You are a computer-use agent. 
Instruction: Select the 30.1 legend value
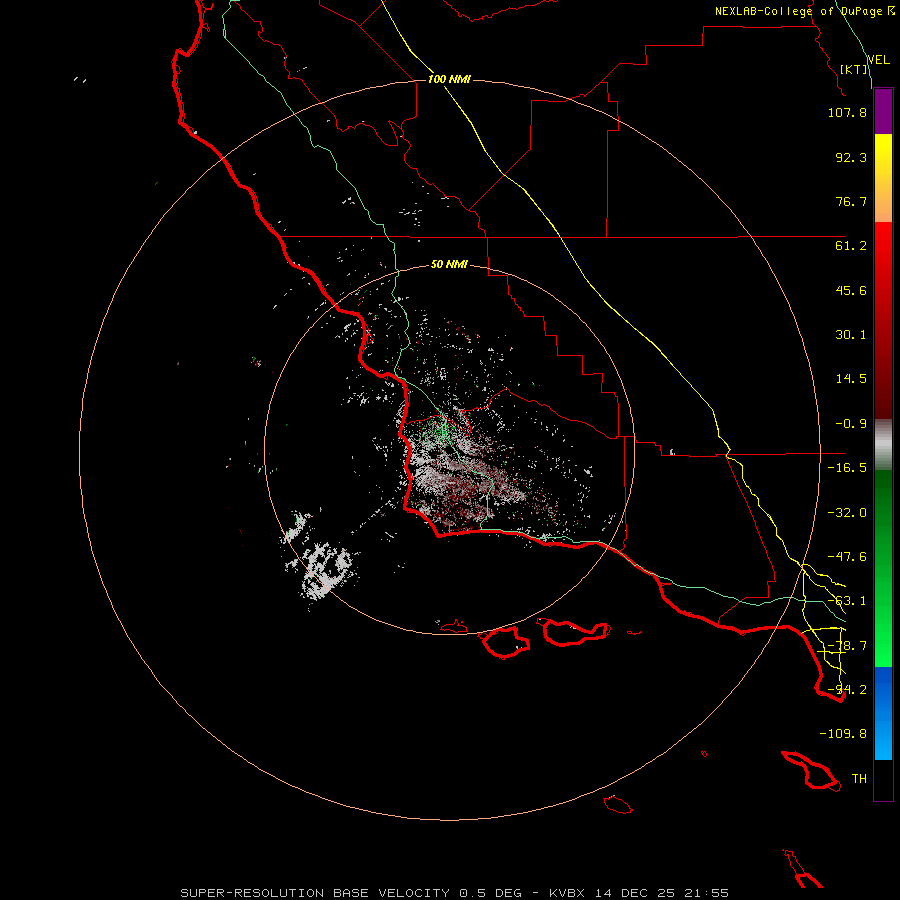(851, 335)
